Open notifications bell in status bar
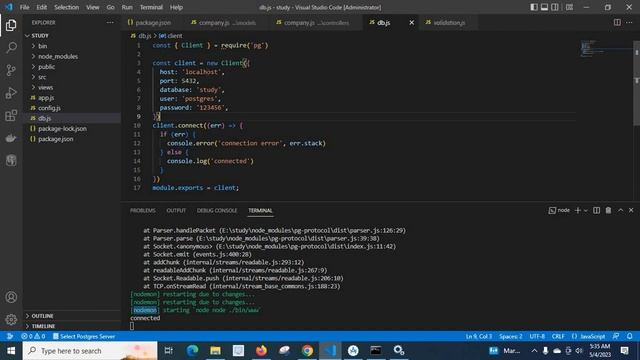Viewport: 640px width, 360px height. (x=629, y=336)
